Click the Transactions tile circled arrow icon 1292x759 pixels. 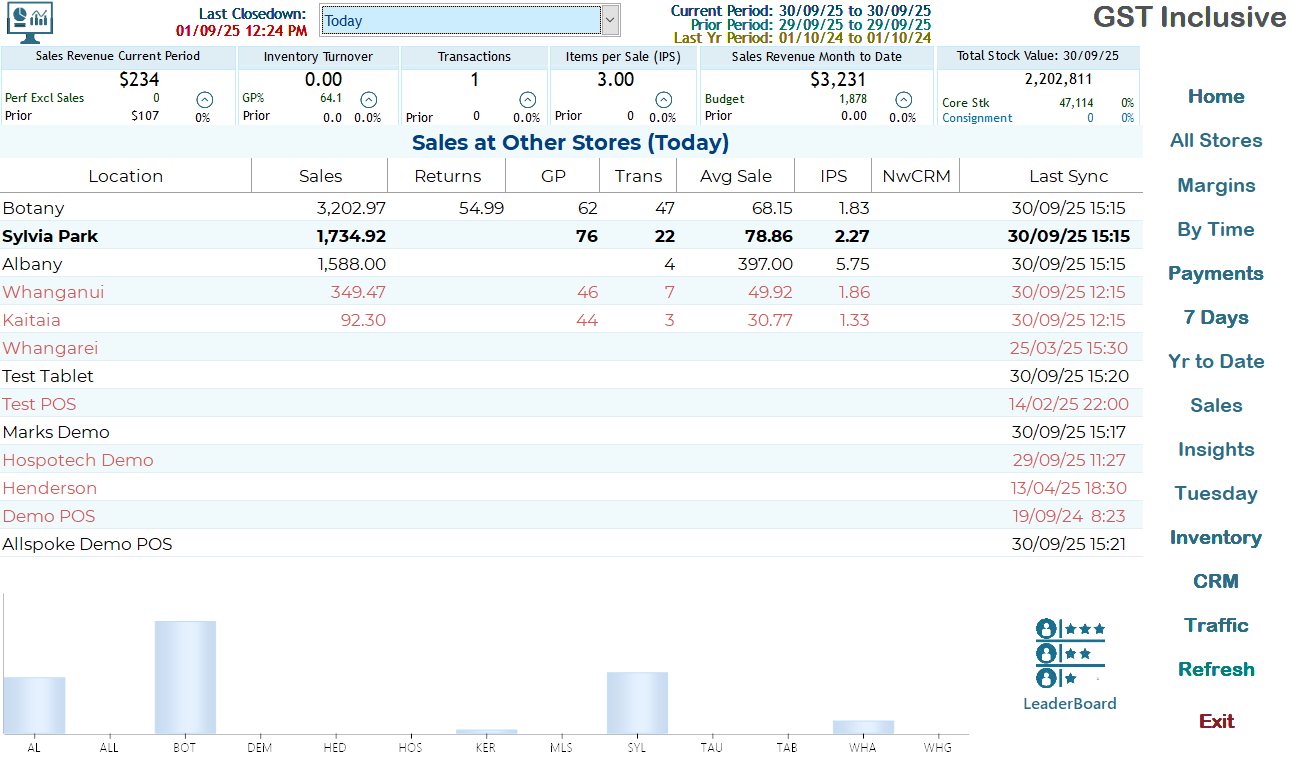(527, 99)
